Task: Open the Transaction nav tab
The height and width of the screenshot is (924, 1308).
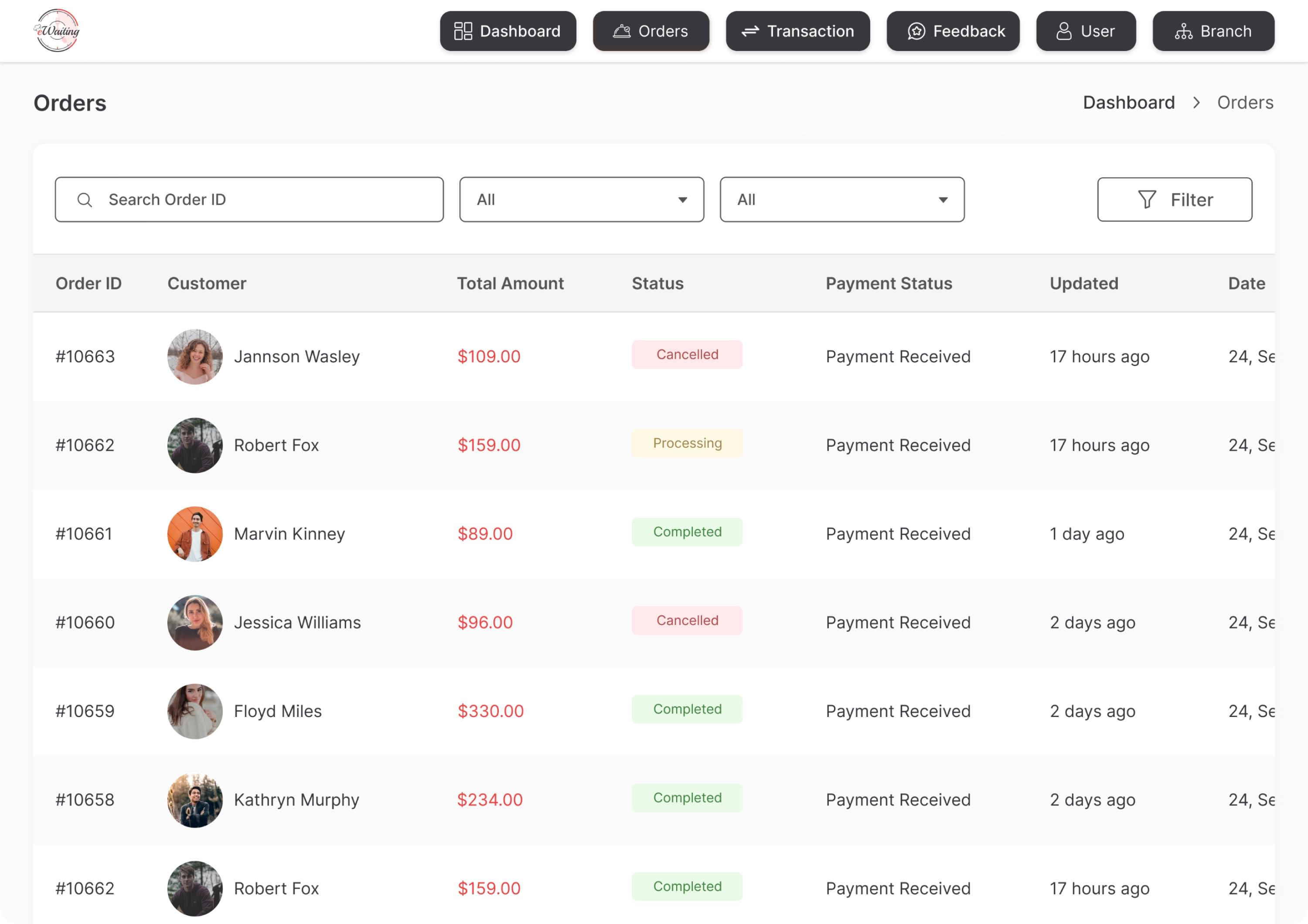Action: 797,31
